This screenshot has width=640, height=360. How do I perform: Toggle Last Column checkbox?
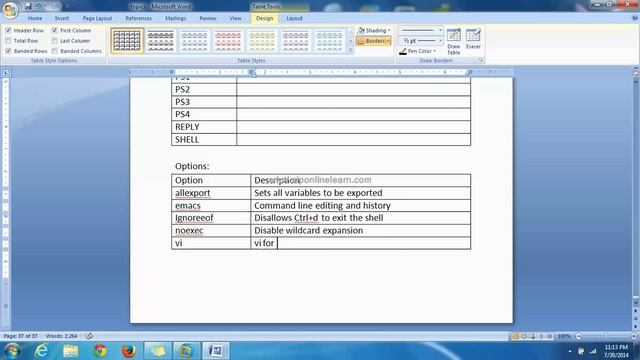[x=55, y=41]
